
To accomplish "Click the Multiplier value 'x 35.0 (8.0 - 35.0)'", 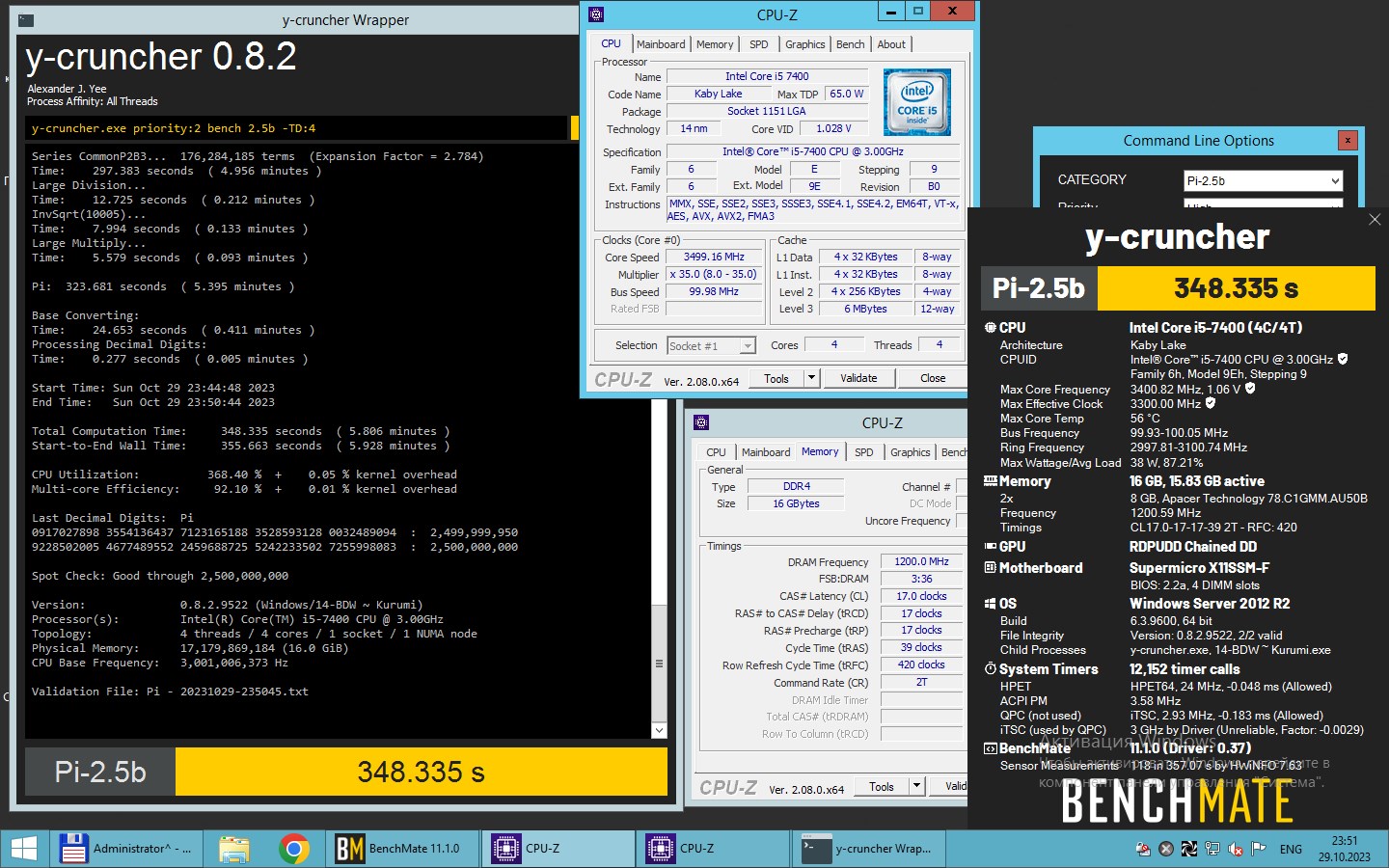I will (714, 275).
